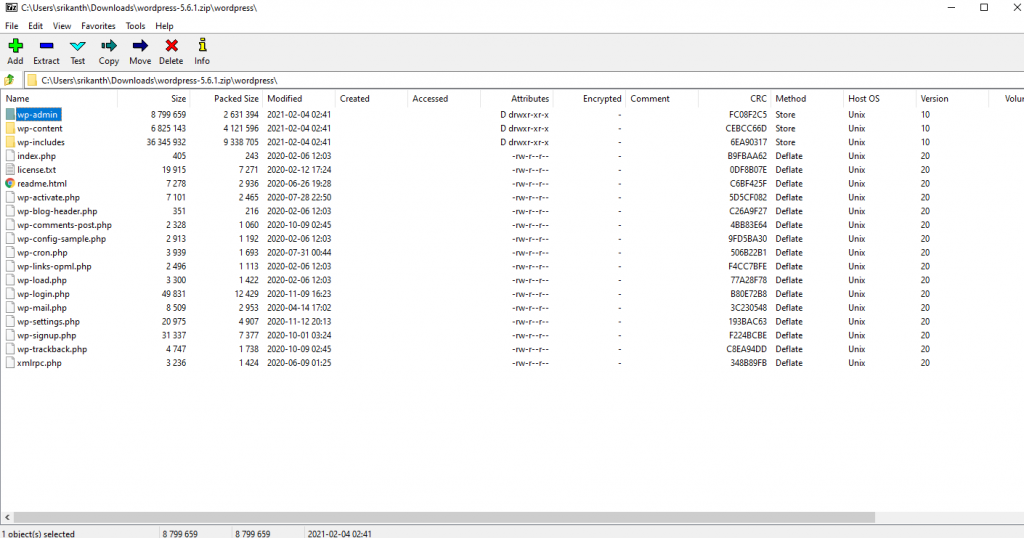
Task: Click the Copy toolbar icon
Action: [108, 46]
